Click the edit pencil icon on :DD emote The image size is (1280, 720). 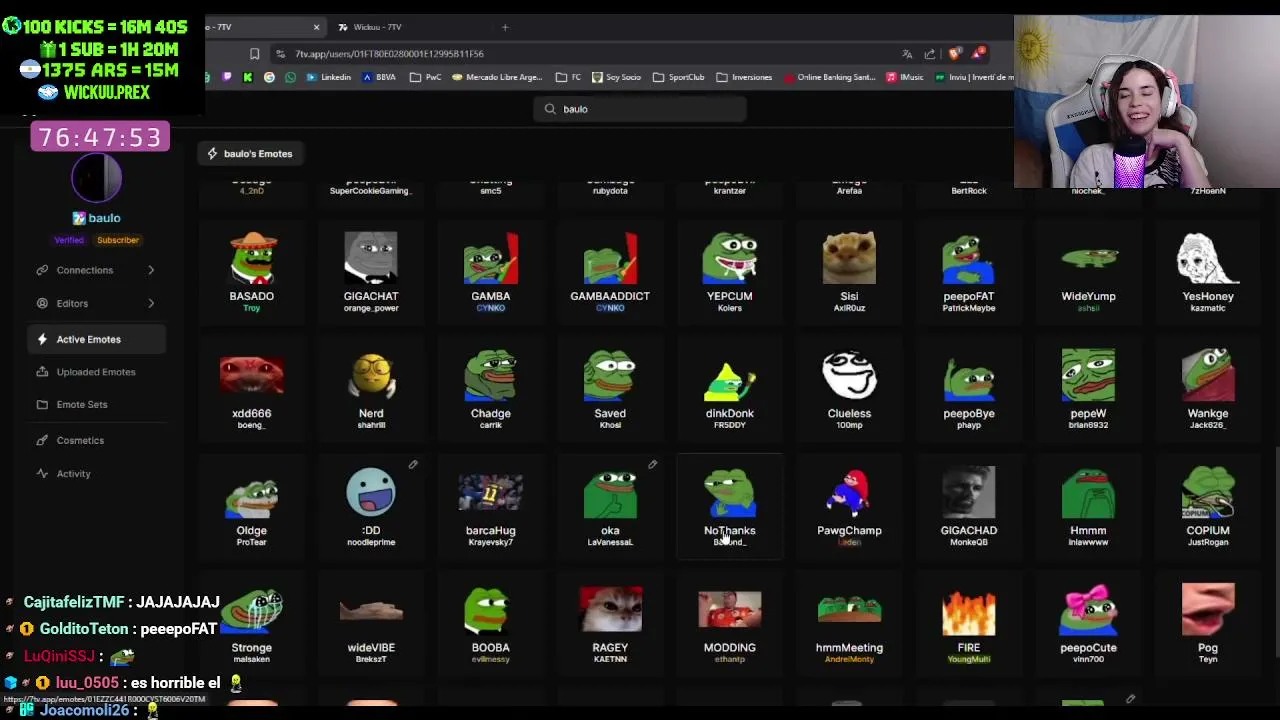[413, 464]
